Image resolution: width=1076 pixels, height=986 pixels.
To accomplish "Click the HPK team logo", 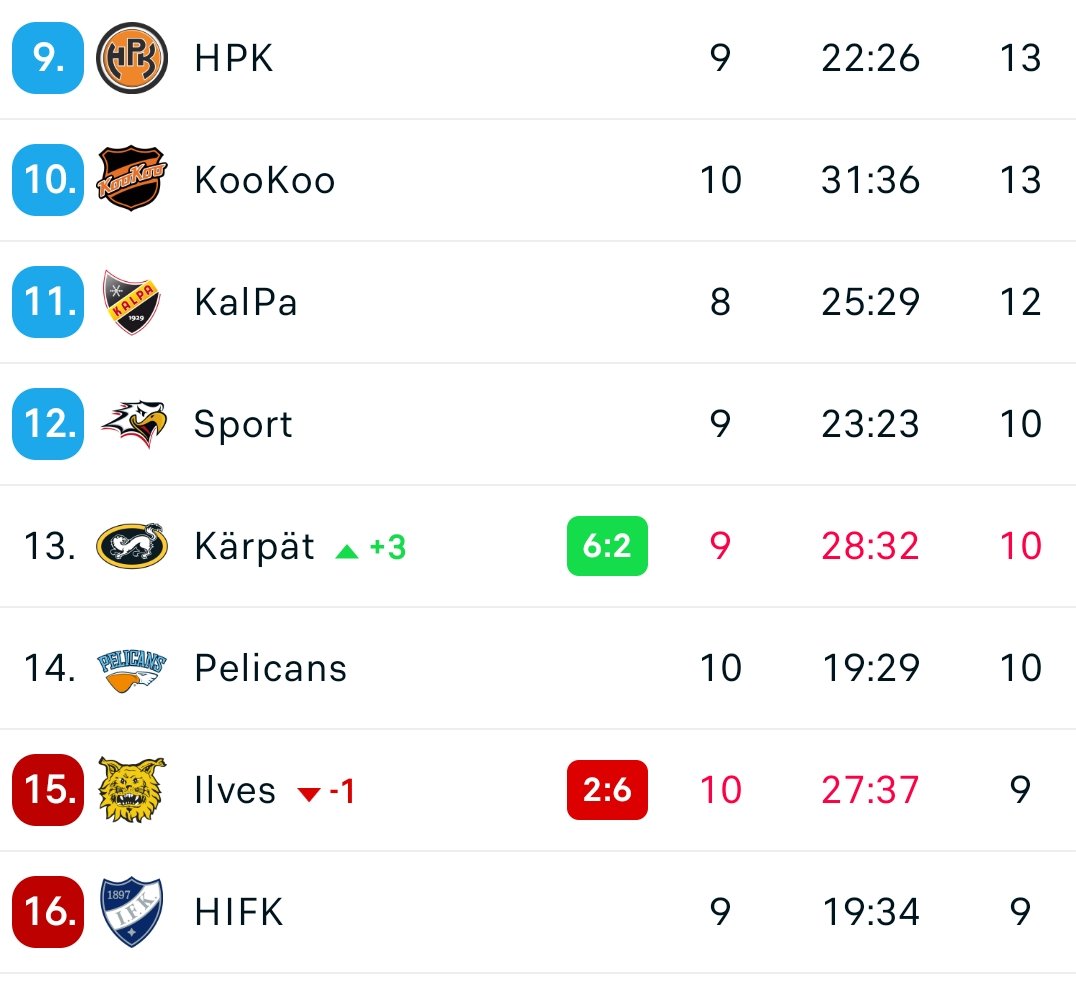I will pos(131,58).
